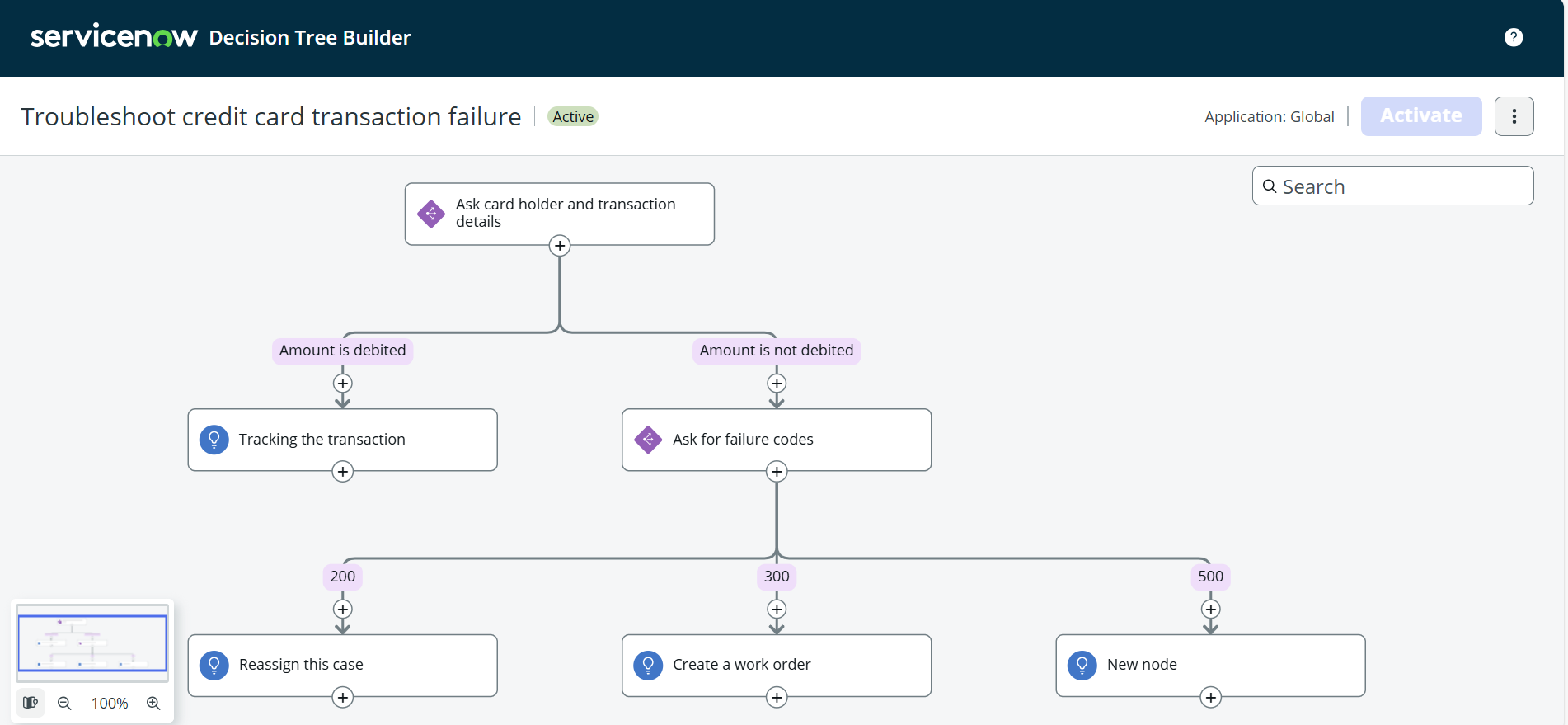1568x725 pixels.
Task: Click the minimap thumbnail preview
Action: [92, 643]
